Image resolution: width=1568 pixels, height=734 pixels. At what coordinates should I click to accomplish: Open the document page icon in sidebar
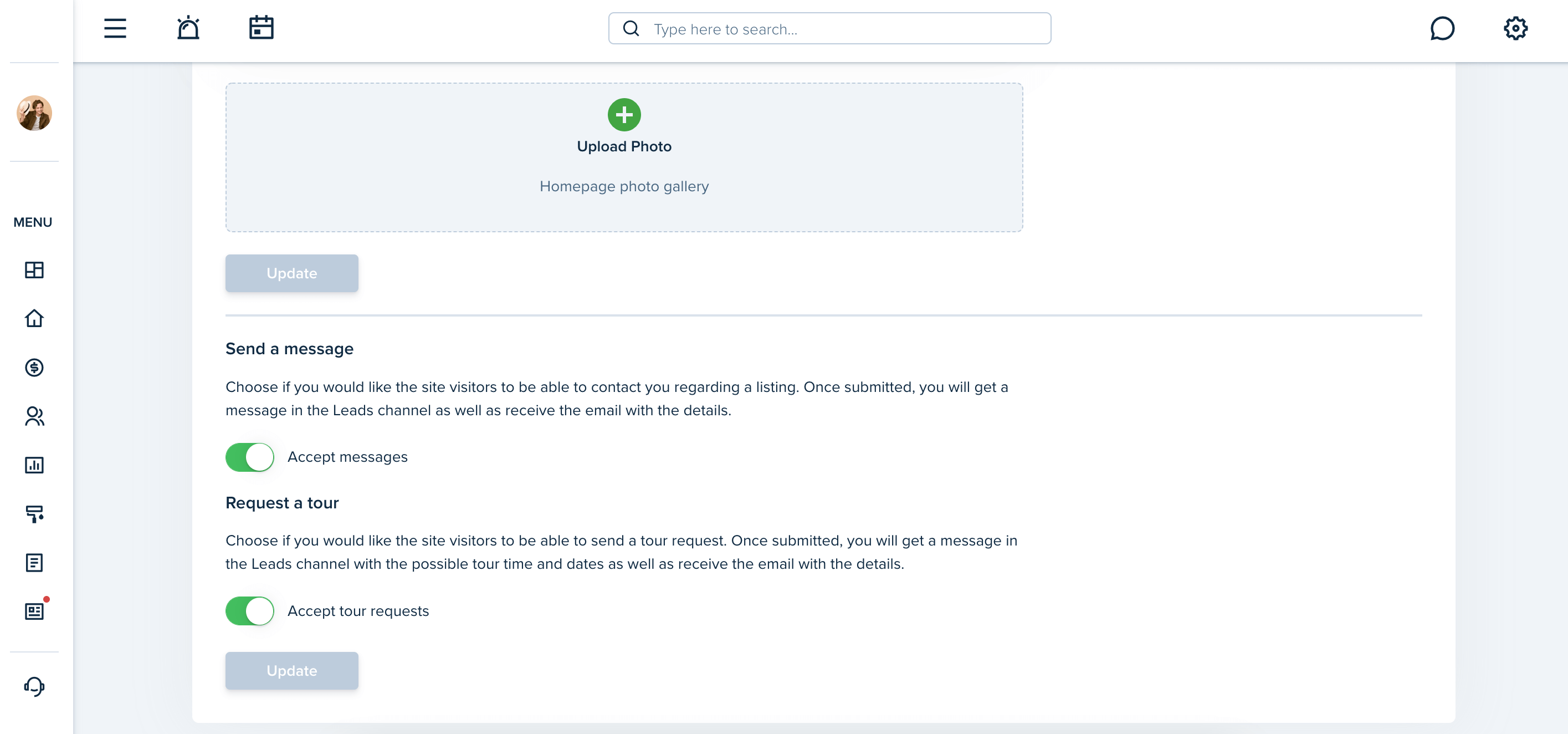point(34,562)
